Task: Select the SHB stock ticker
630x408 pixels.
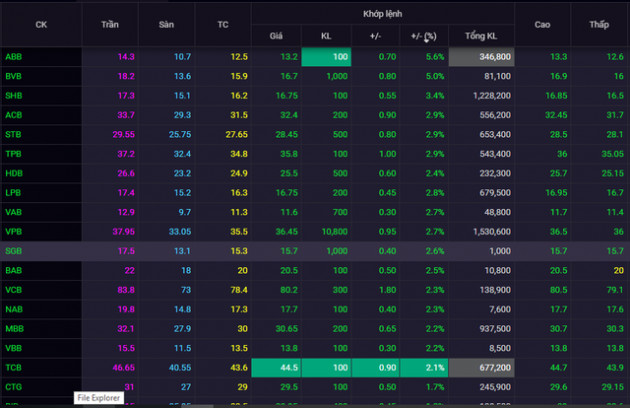Action: (x=14, y=96)
